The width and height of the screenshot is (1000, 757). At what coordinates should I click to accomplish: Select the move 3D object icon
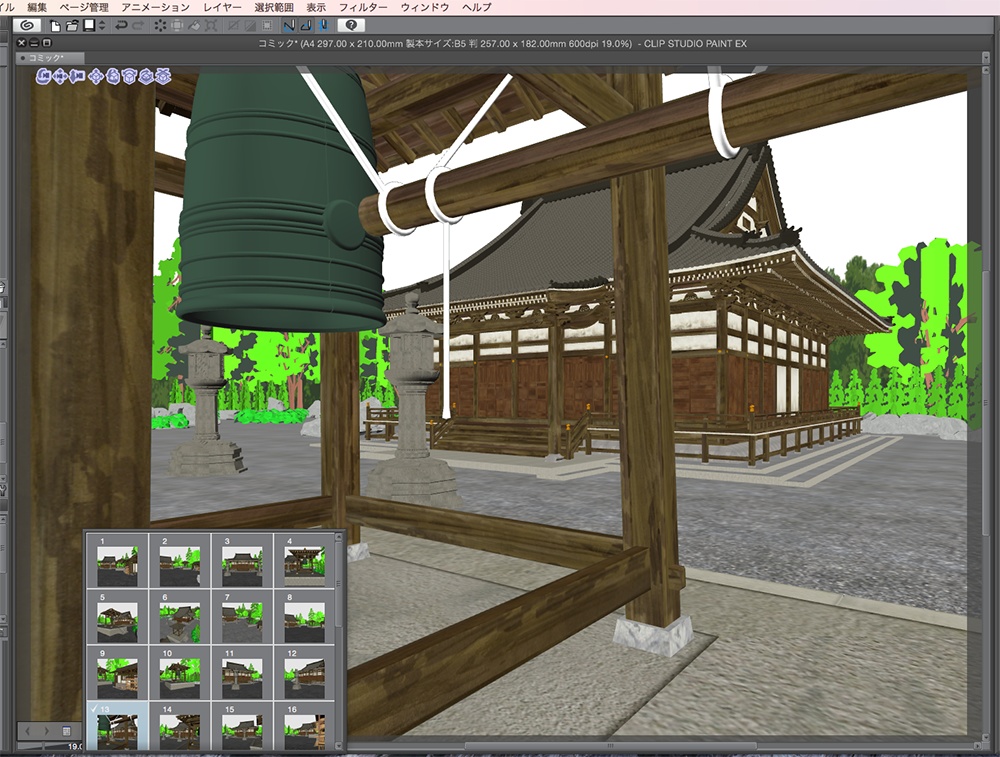pos(96,77)
